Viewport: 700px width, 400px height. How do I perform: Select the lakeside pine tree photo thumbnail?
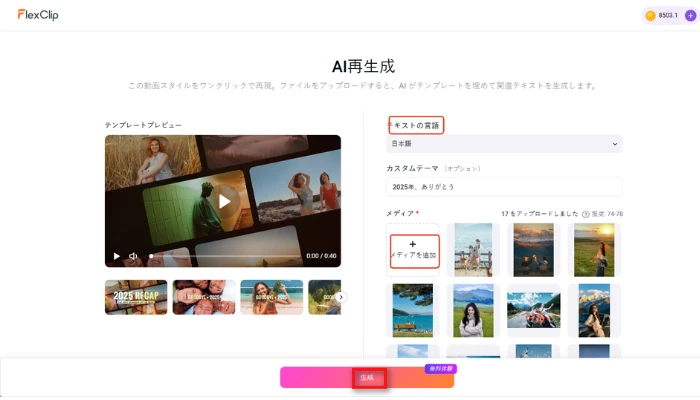click(x=413, y=310)
